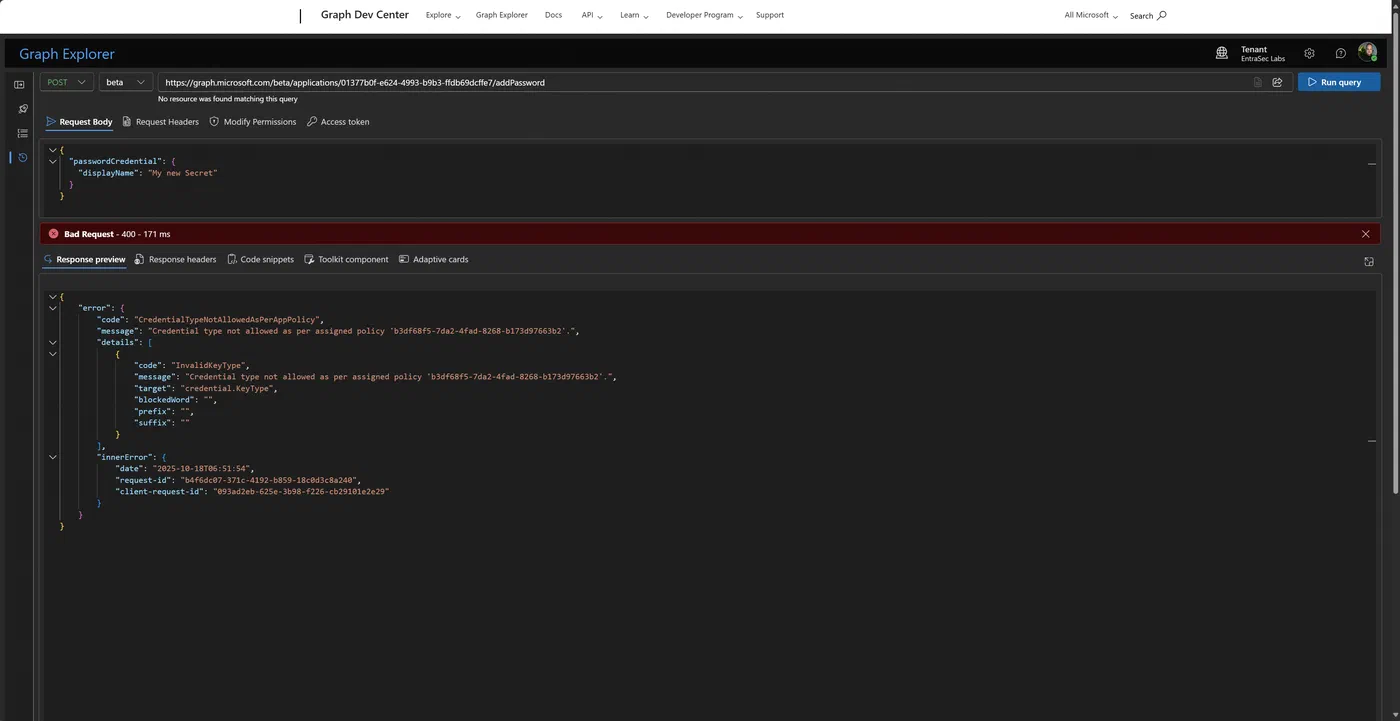This screenshot has height=721, width=1400.
Task: Click the documentation page icon in URL bar
Action: pyautogui.click(x=1257, y=82)
